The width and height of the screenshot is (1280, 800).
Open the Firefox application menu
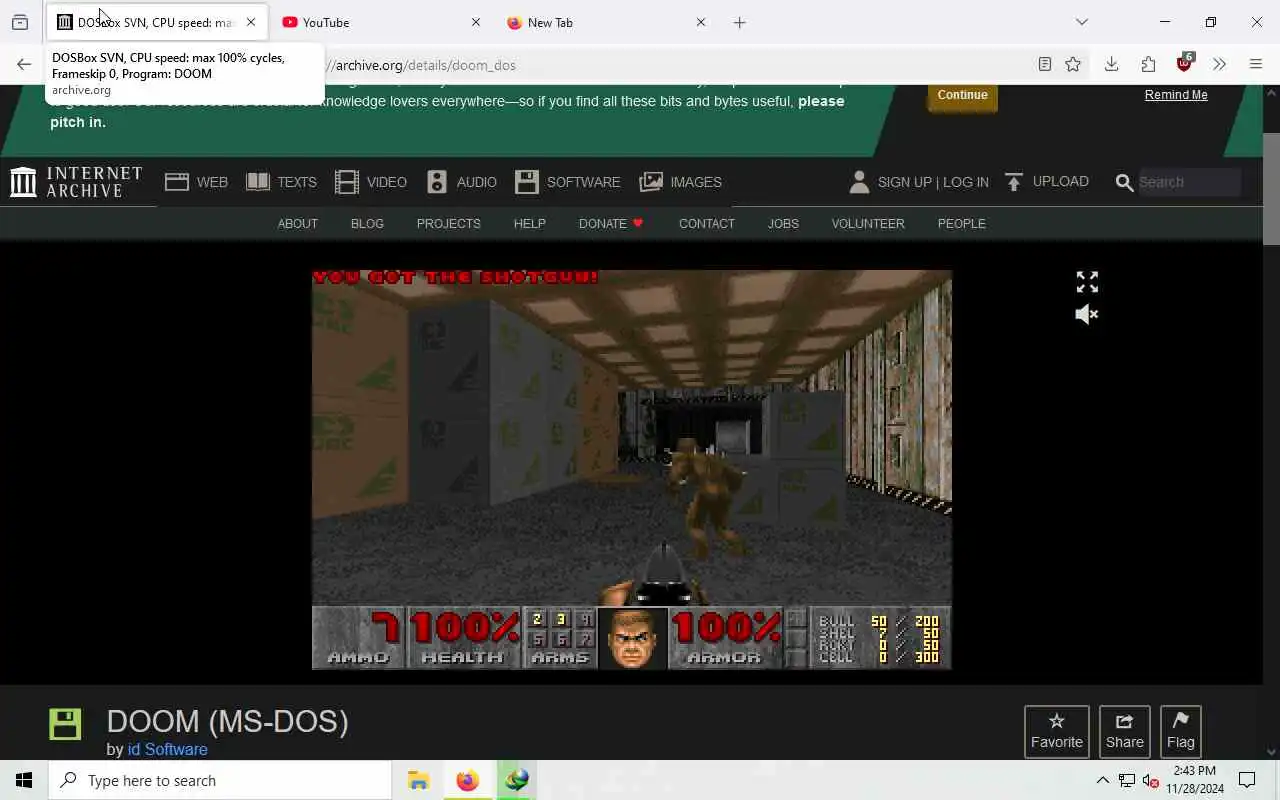tap(1256, 65)
